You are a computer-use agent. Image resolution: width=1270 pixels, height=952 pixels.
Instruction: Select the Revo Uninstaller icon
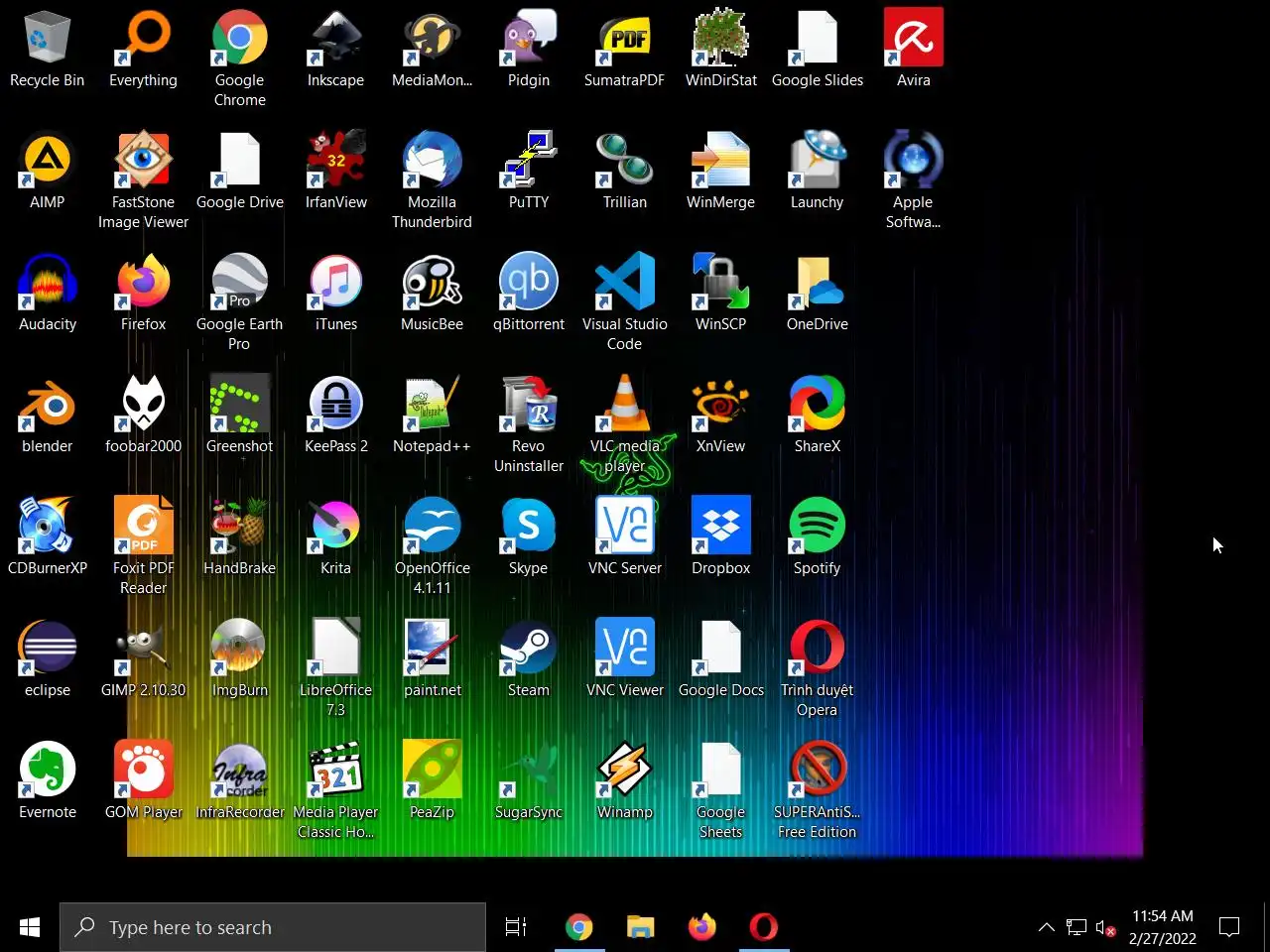click(x=529, y=405)
